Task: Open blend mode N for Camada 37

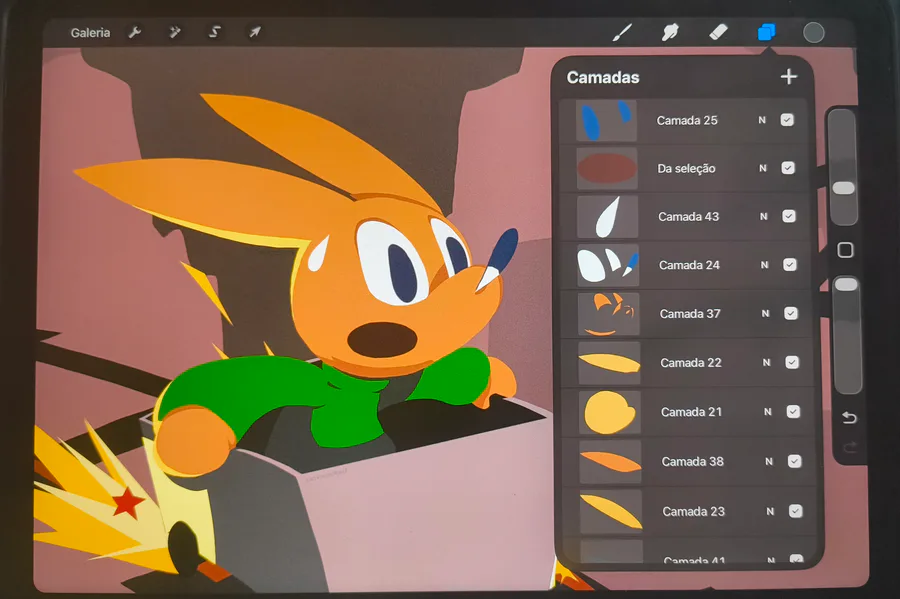Action: point(766,313)
